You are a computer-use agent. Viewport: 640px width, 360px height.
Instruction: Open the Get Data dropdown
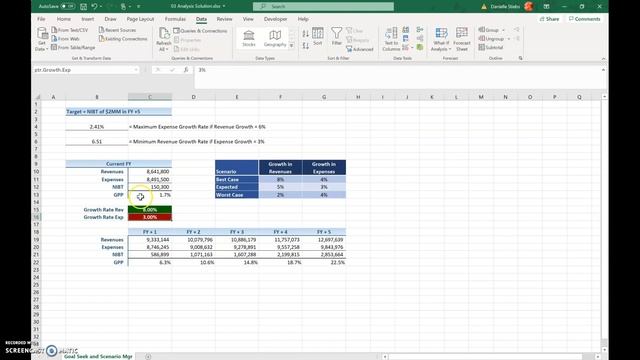point(42,39)
